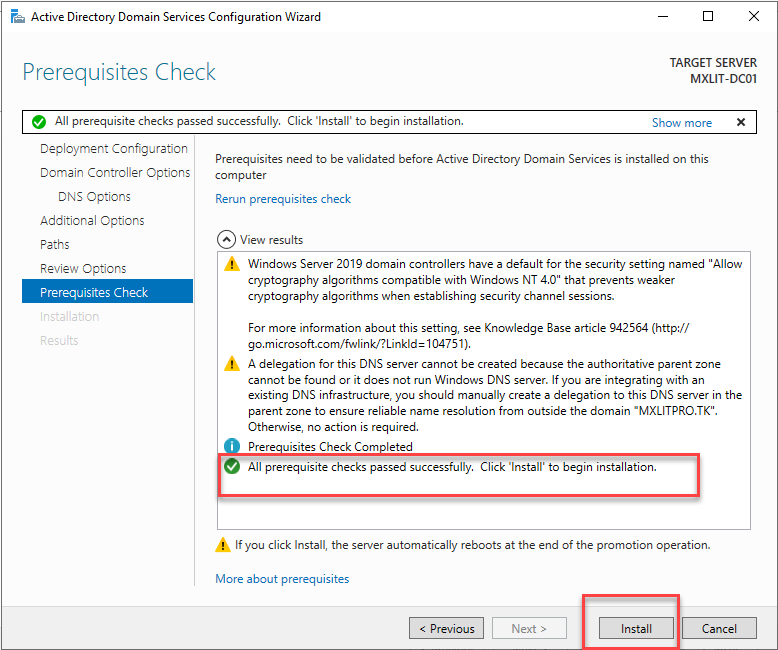Click the reboot warning icon below results

pos(223,545)
